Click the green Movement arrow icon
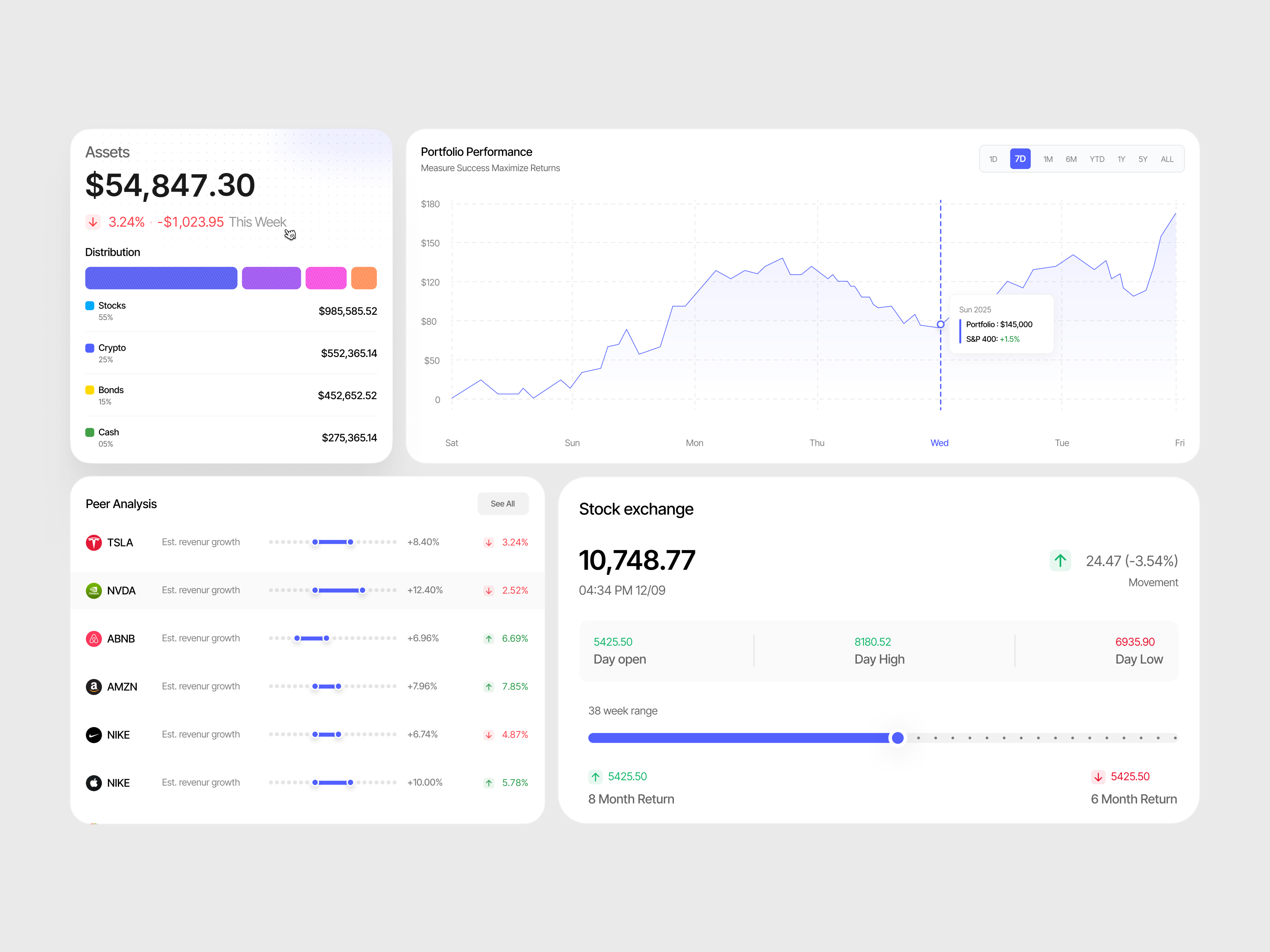This screenshot has width=1270, height=952. (1060, 560)
